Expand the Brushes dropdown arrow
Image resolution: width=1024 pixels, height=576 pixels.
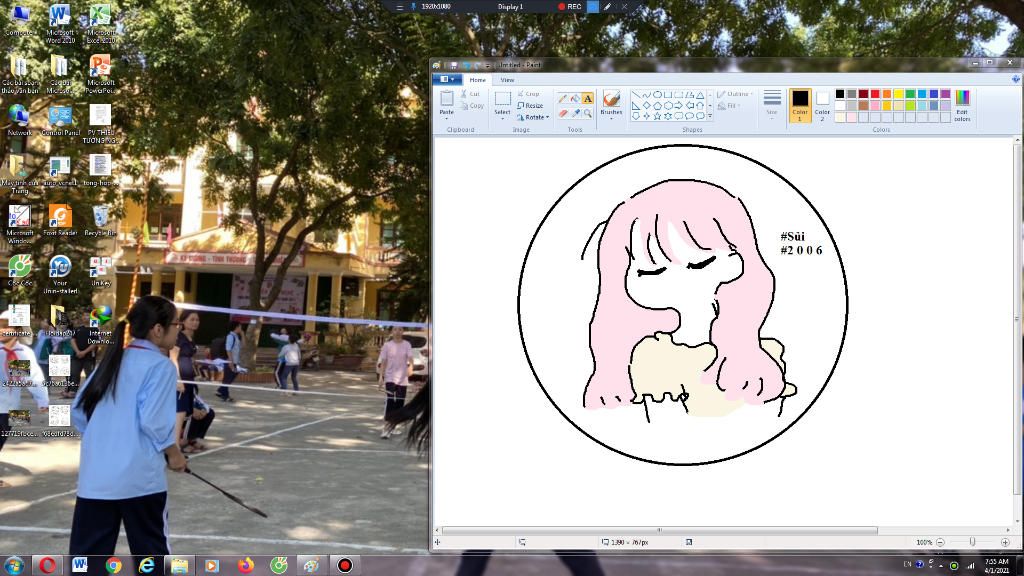(x=611, y=118)
